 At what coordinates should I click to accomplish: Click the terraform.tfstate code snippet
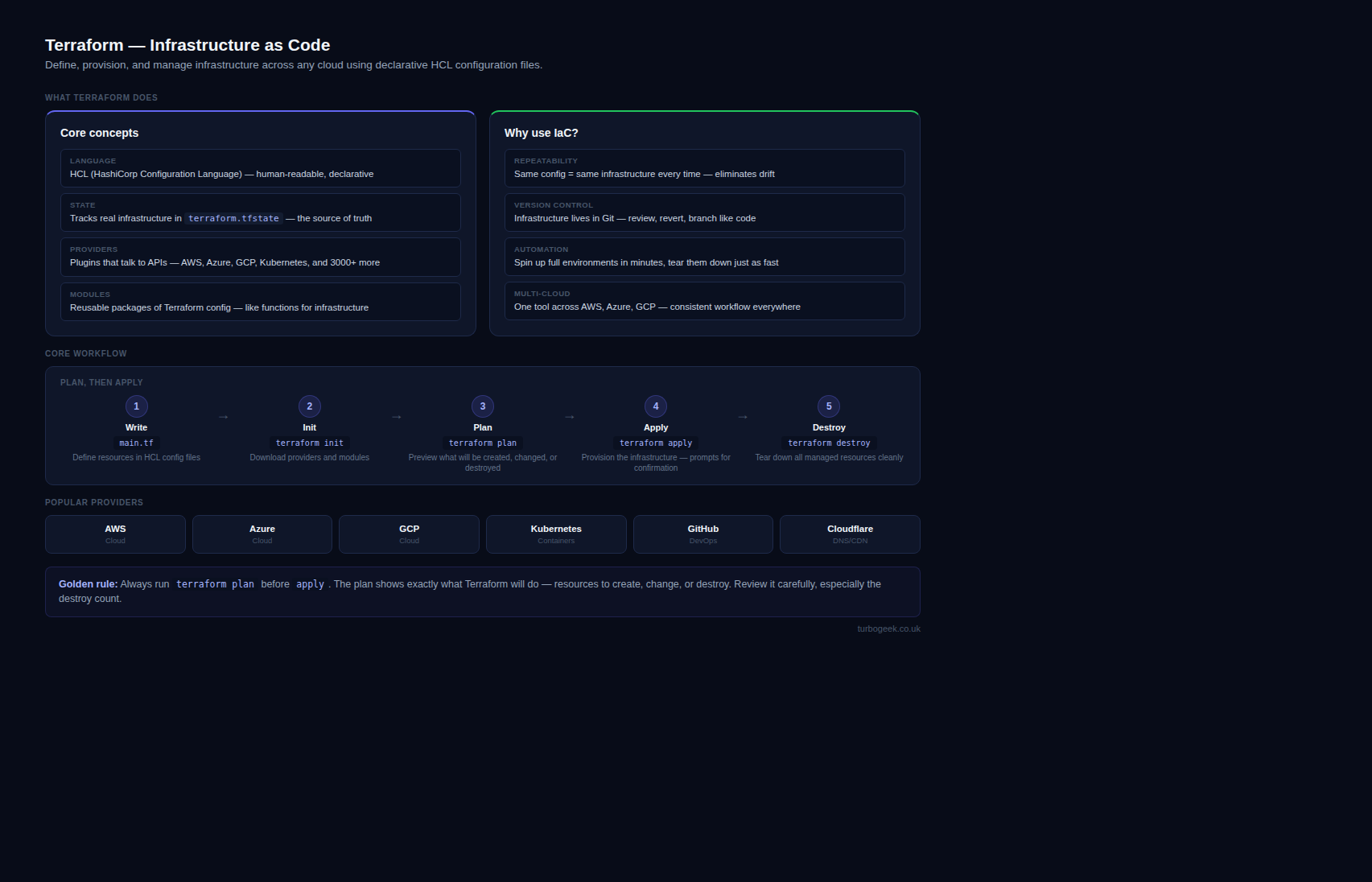point(233,219)
